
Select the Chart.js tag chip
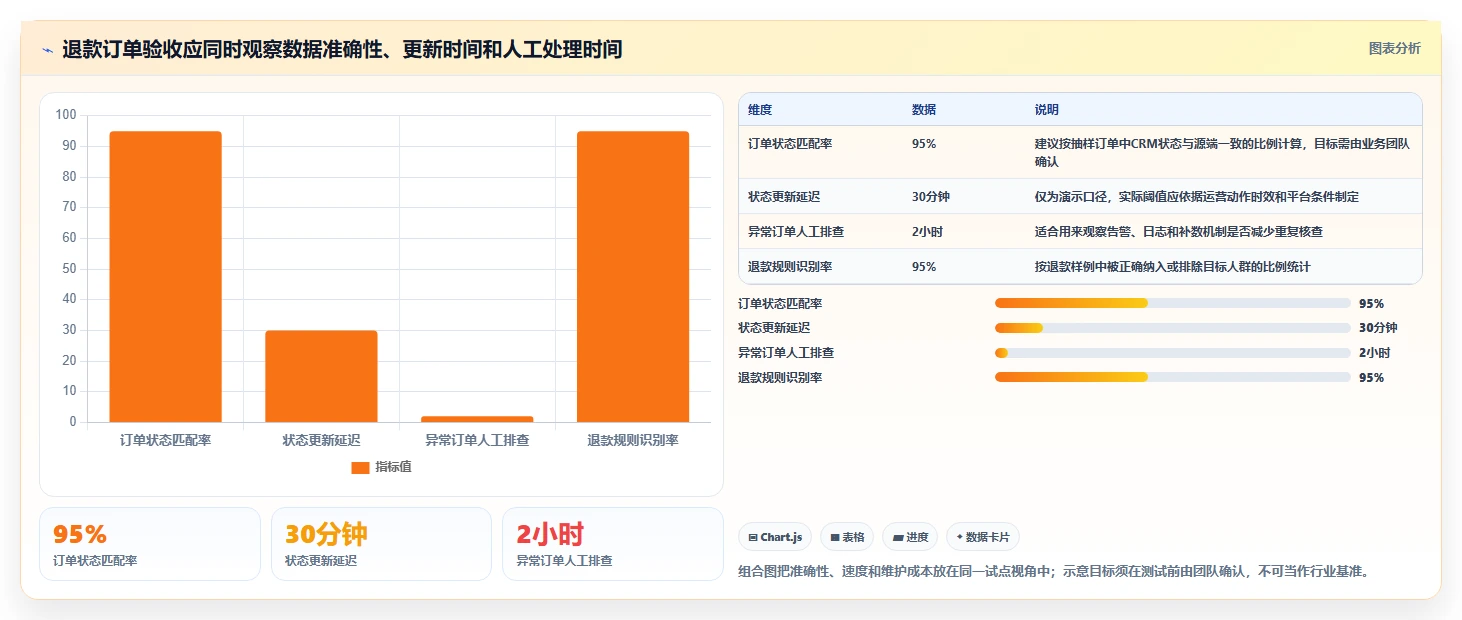click(775, 537)
